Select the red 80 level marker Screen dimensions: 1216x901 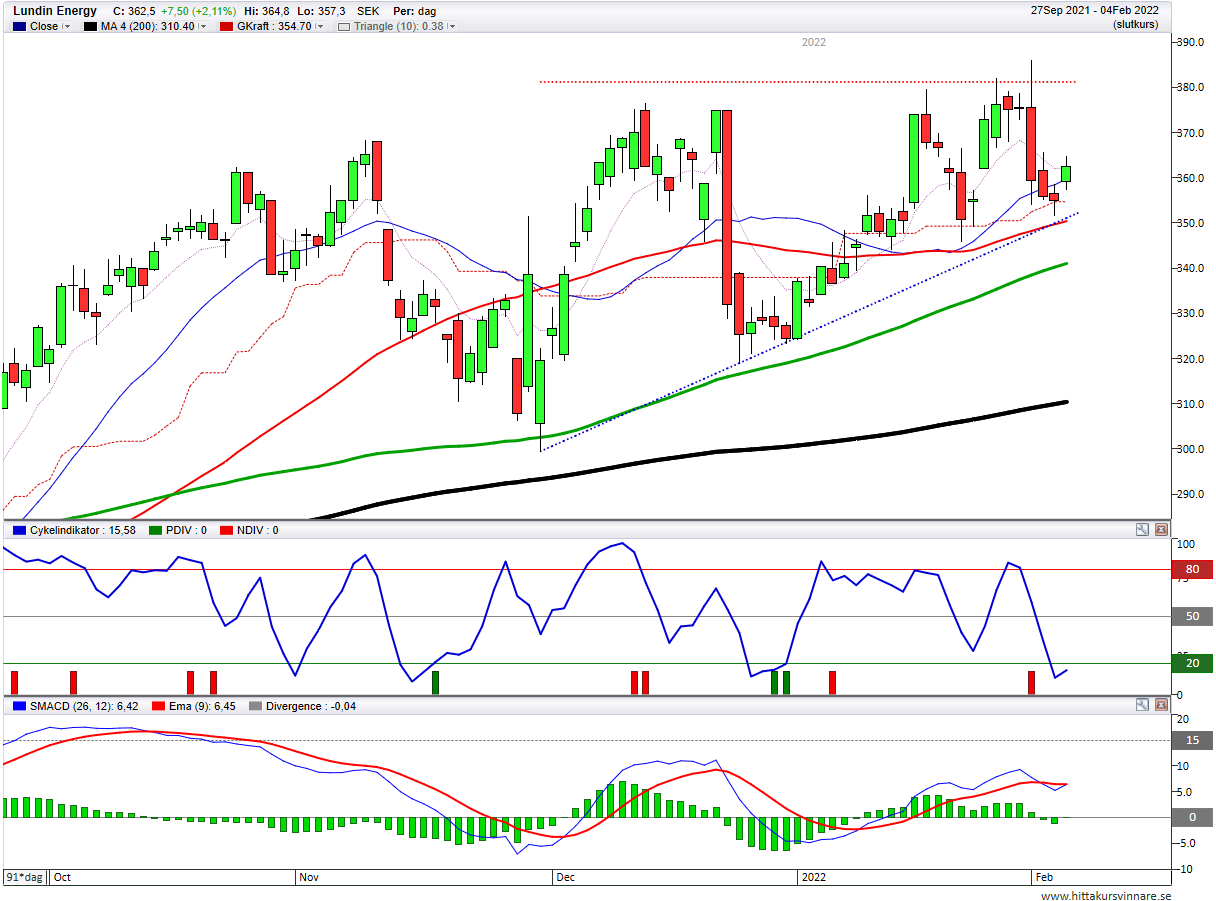[1192, 571]
